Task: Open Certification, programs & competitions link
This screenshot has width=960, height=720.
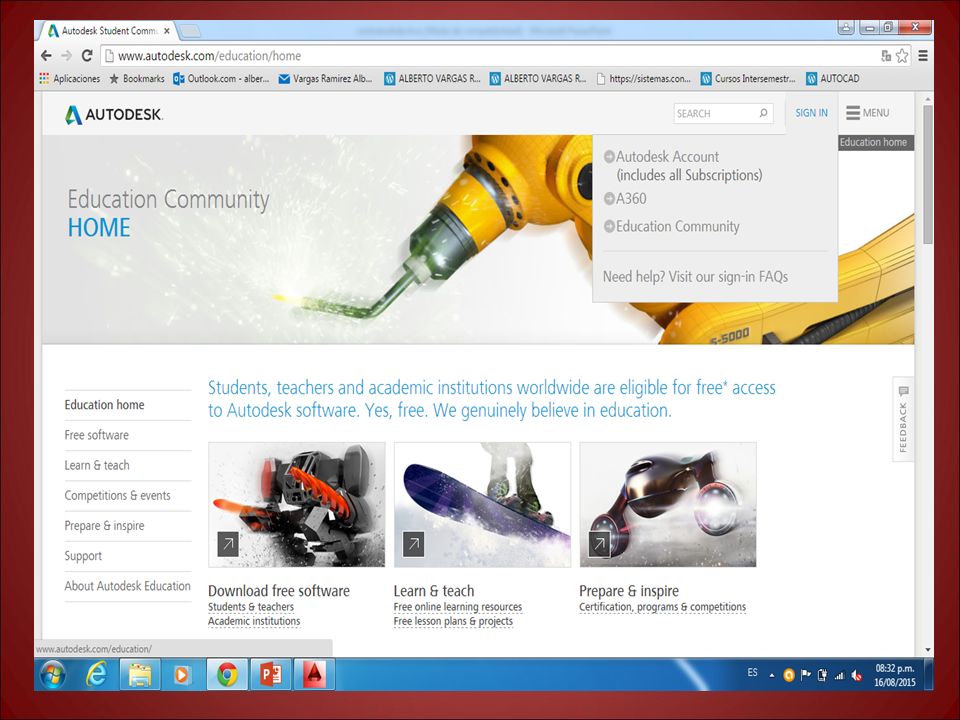Action: click(x=662, y=607)
